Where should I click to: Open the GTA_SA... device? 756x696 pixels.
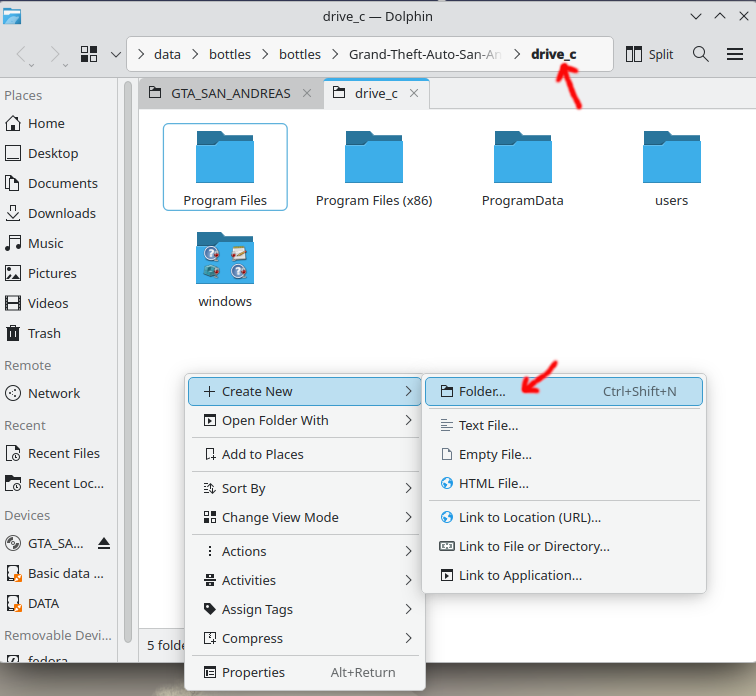coord(48,543)
